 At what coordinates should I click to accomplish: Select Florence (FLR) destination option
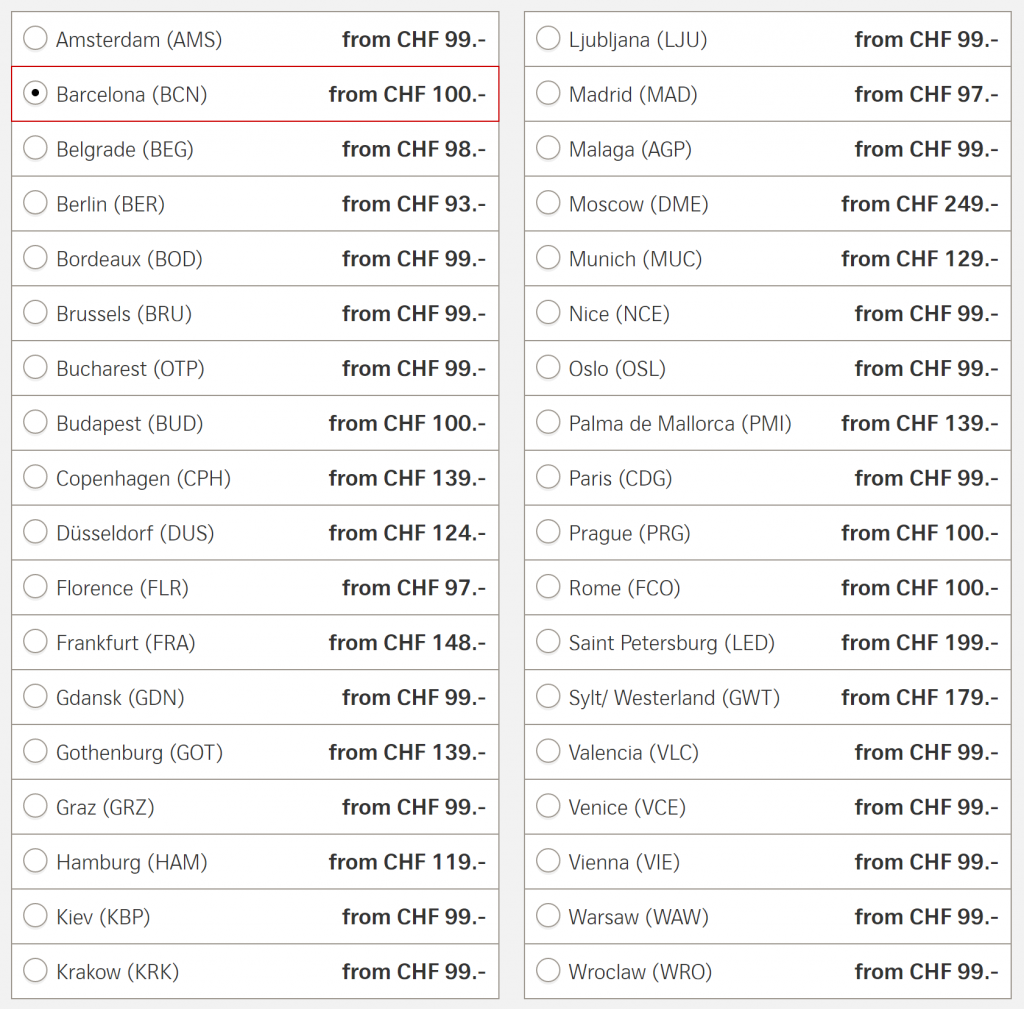pos(35,588)
